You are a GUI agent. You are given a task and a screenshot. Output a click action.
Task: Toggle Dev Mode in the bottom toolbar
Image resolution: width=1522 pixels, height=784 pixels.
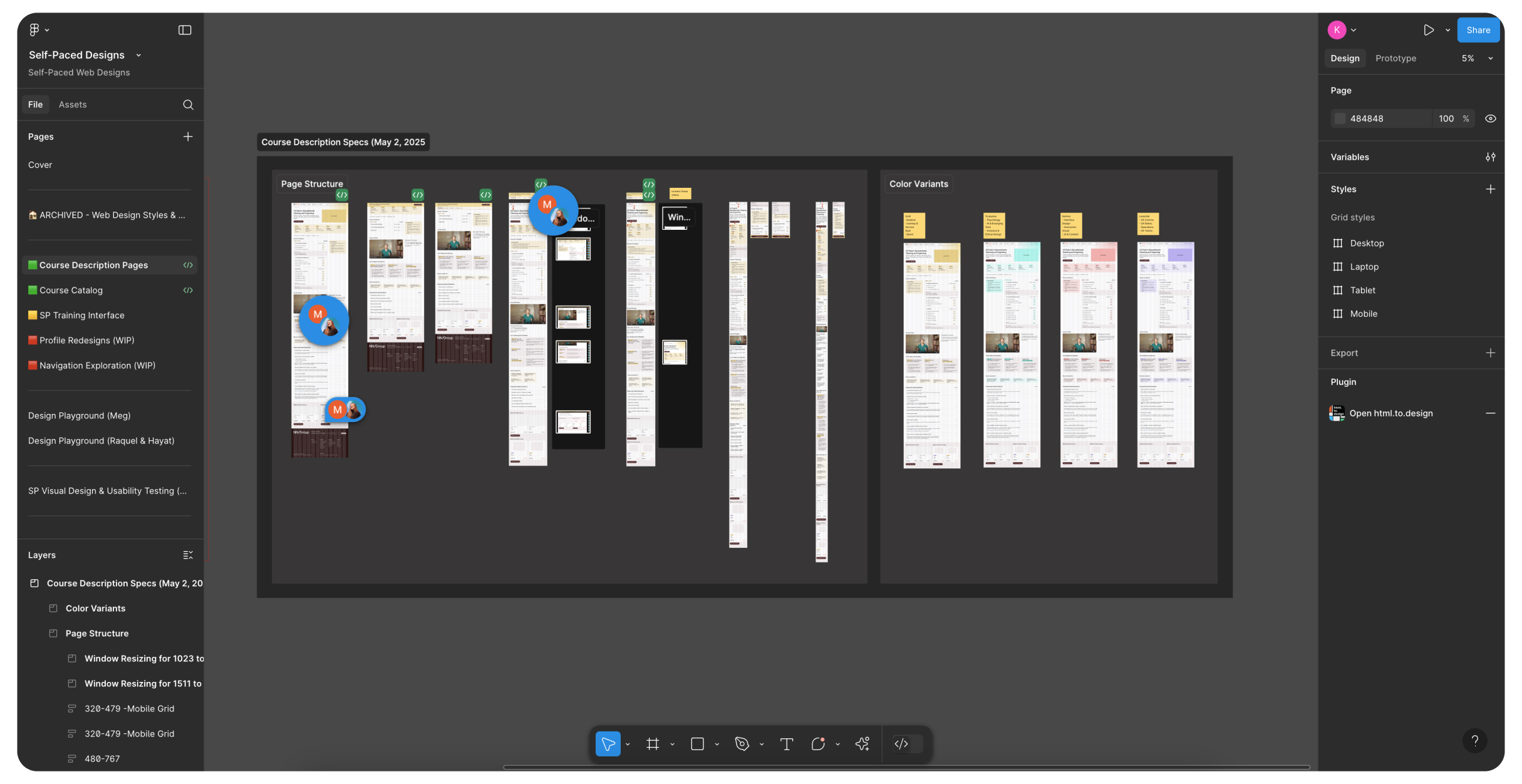902,744
